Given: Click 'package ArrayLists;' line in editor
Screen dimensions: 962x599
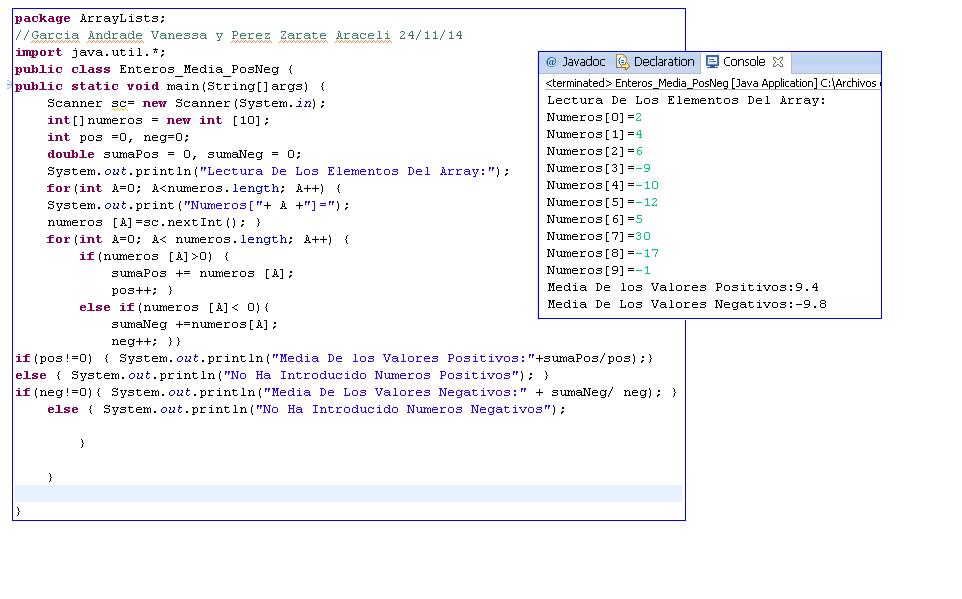Looking at the screenshot, I should pos(90,18).
